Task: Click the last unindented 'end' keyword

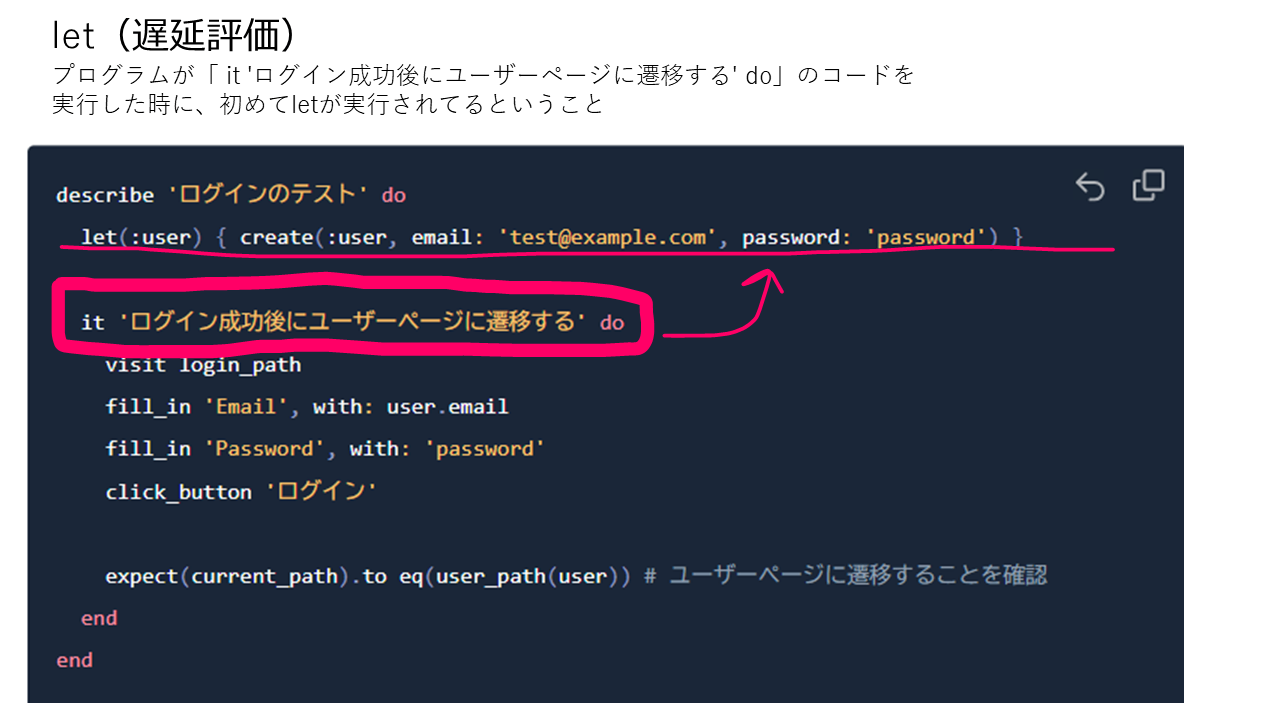Action: click(x=74, y=660)
